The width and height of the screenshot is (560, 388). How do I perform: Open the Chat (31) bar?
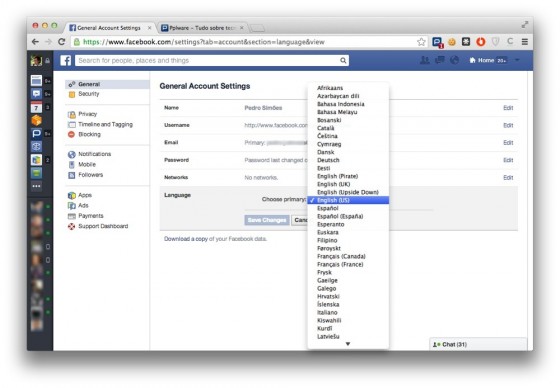tap(478, 344)
